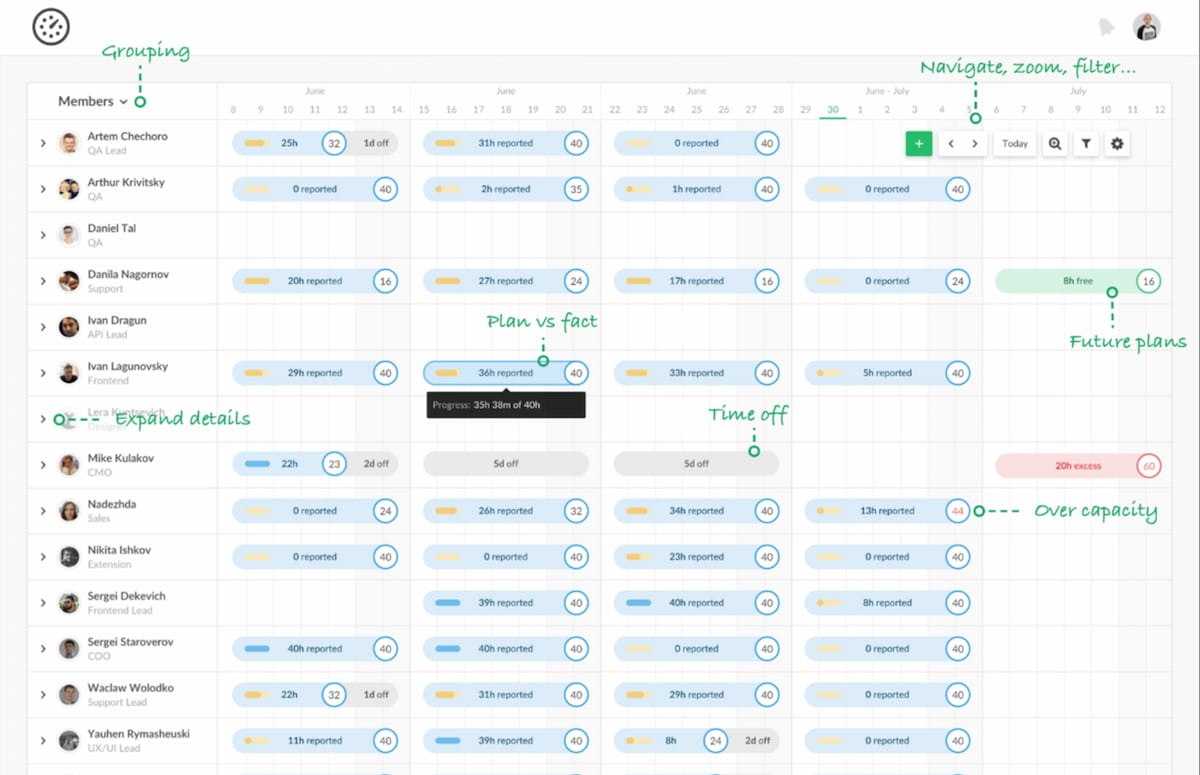Screen dimensions: 1200x775
Task: Click the Today button
Action: [1014, 143]
